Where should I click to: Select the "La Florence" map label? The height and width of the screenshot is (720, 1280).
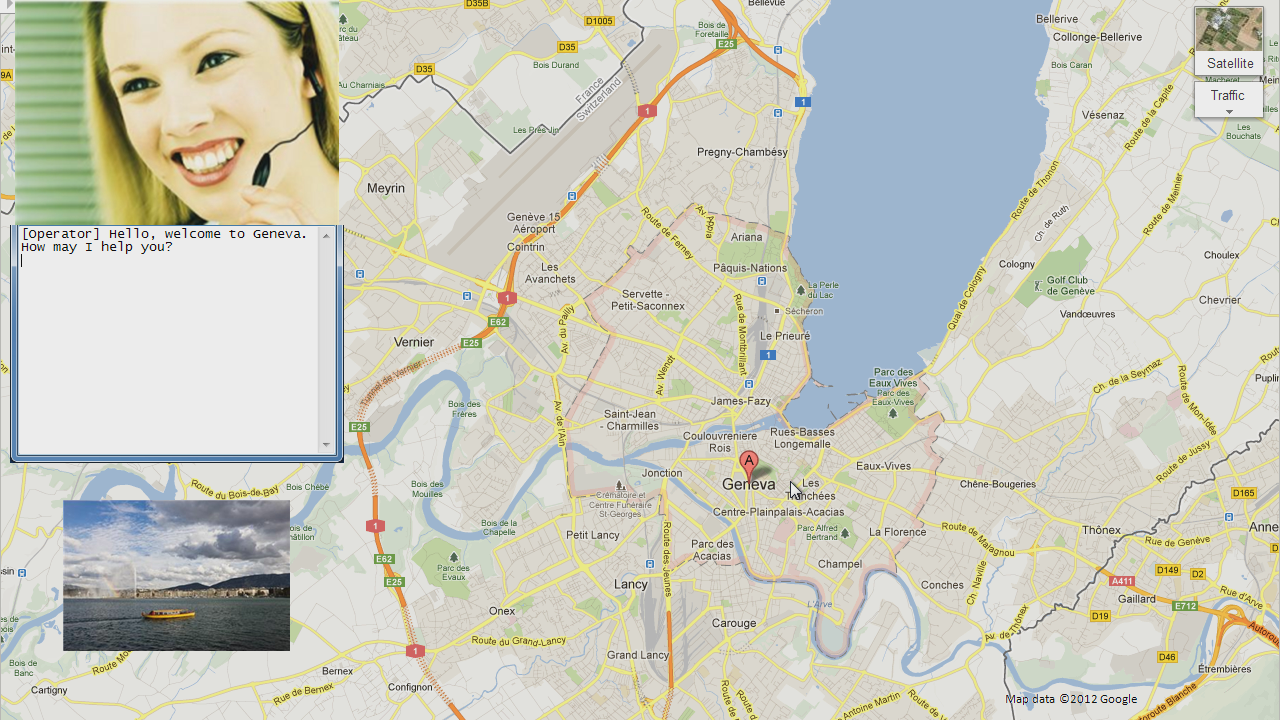tap(898, 532)
